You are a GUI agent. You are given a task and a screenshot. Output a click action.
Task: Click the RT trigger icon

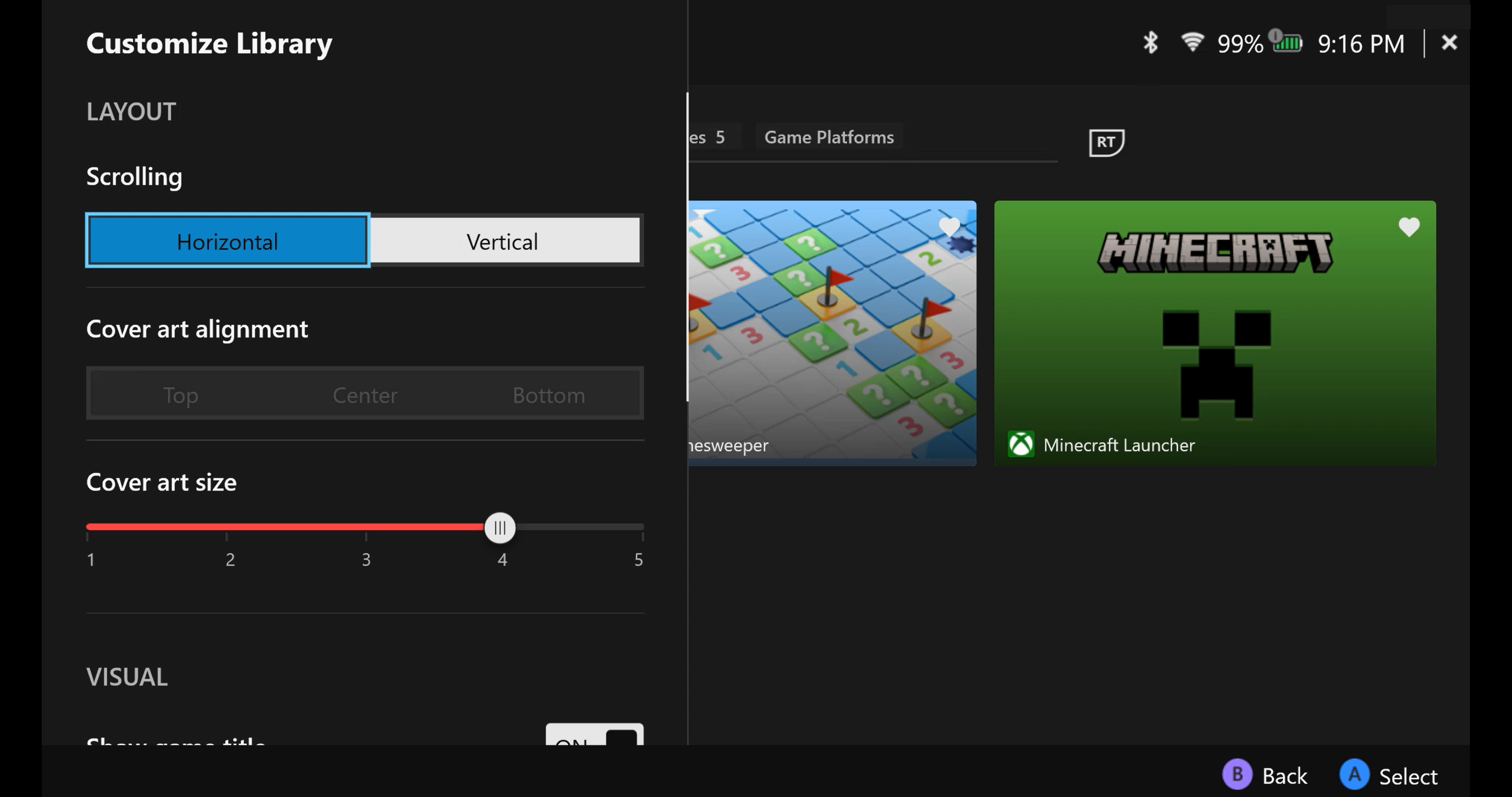[1106, 143]
